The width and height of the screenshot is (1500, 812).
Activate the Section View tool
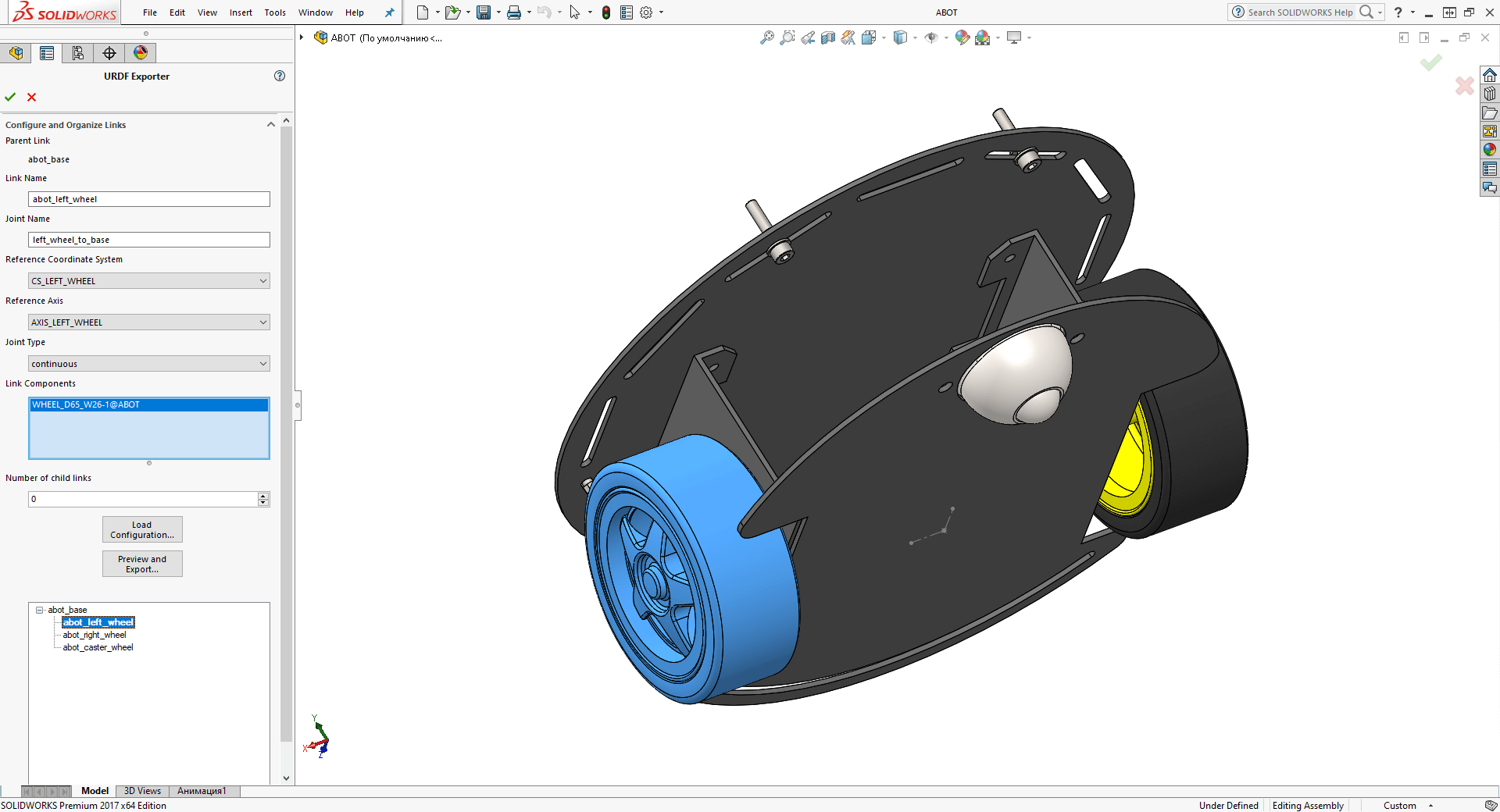[x=828, y=37]
